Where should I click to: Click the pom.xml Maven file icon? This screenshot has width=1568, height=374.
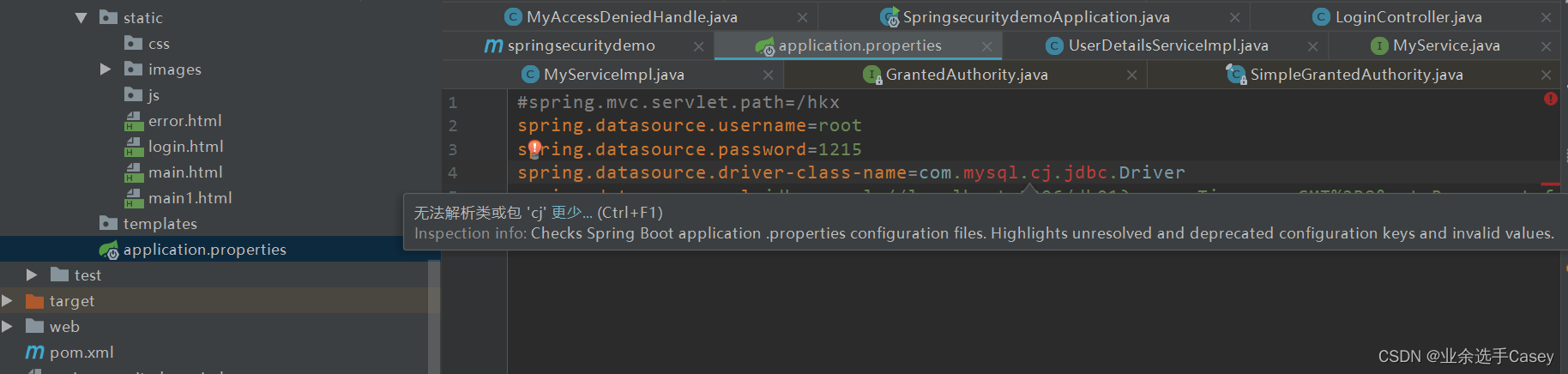pyautogui.click(x=34, y=352)
